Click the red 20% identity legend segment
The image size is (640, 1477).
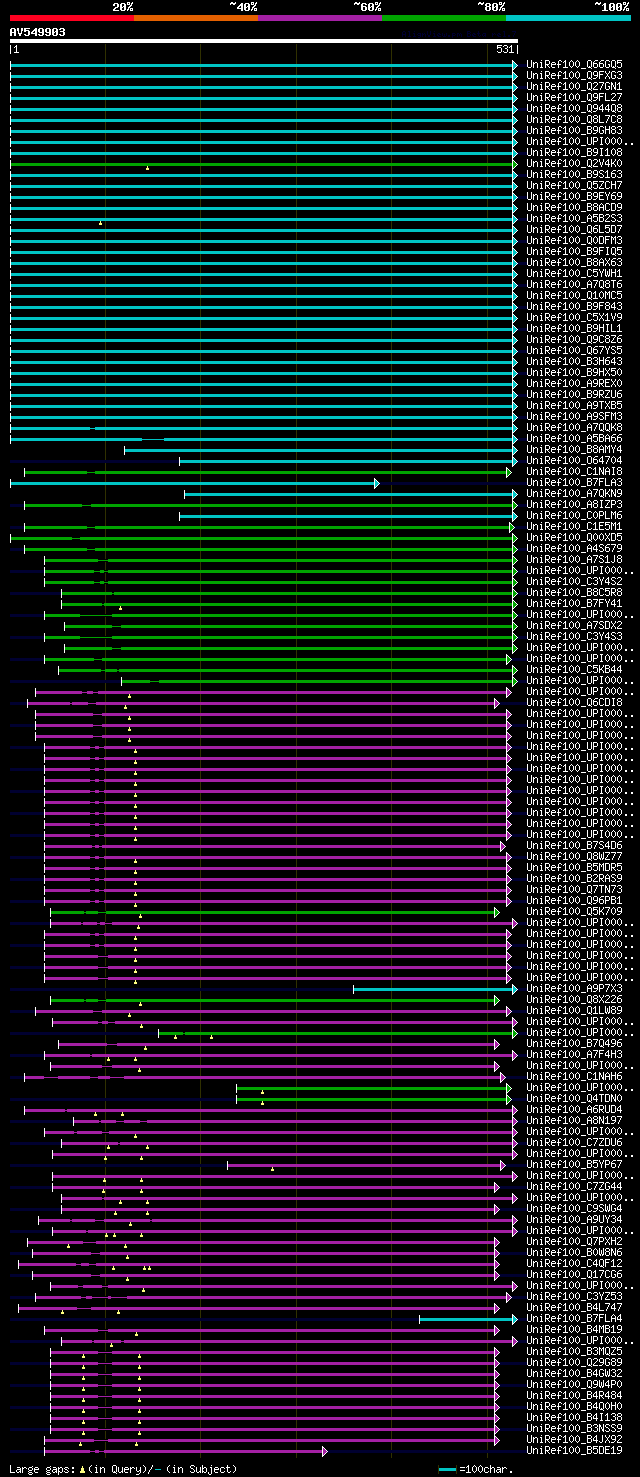(71, 17)
